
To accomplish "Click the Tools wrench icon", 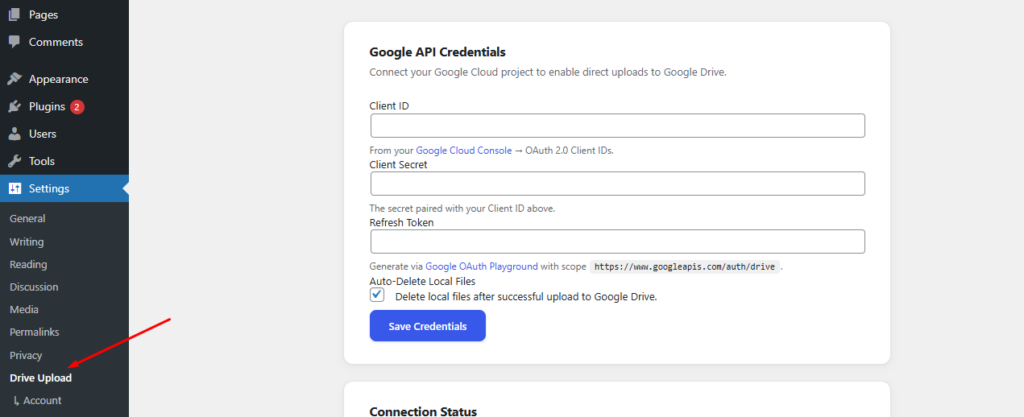I will (x=14, y=161).
